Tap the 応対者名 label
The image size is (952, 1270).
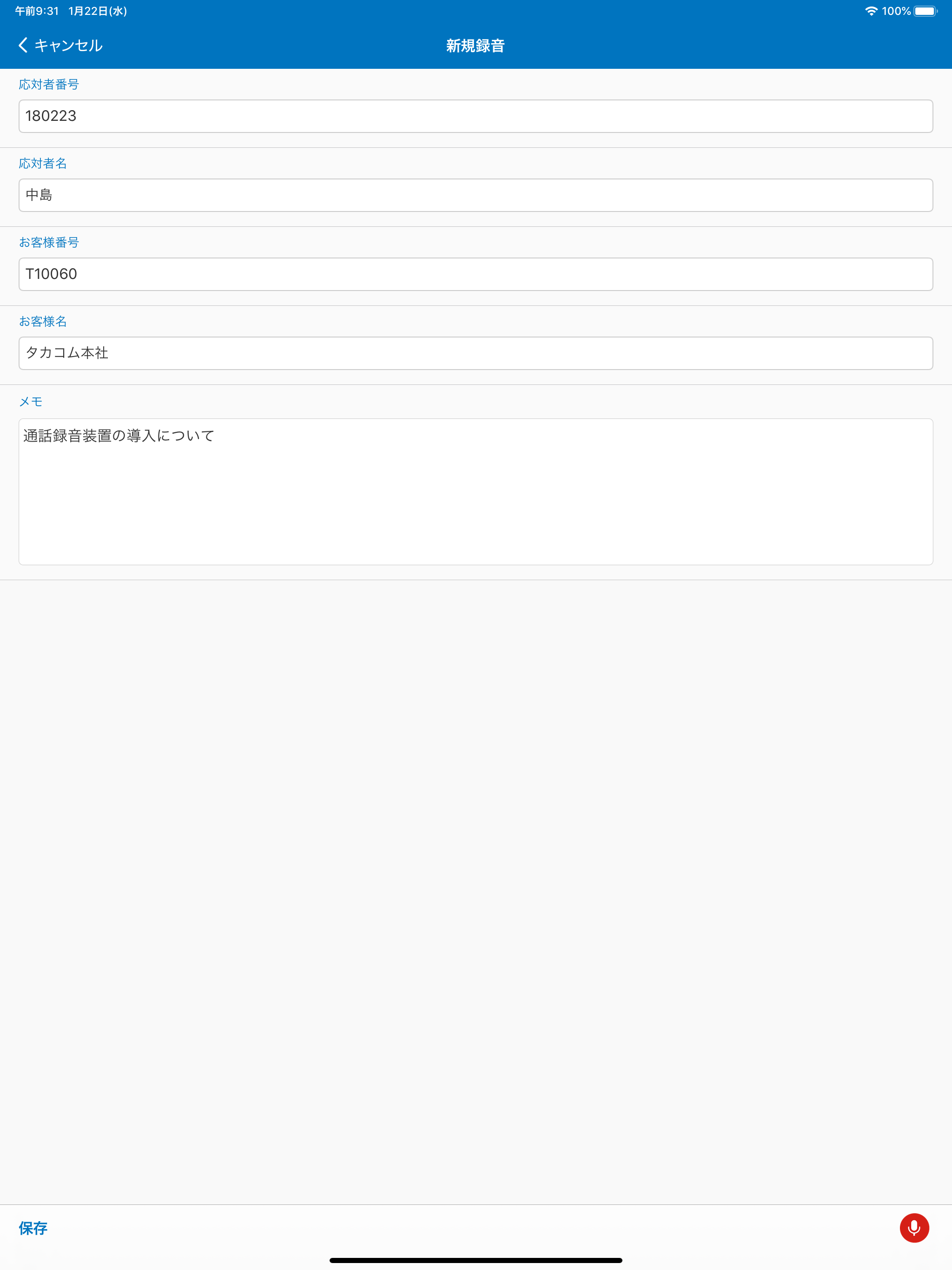[x=42, y=164]
